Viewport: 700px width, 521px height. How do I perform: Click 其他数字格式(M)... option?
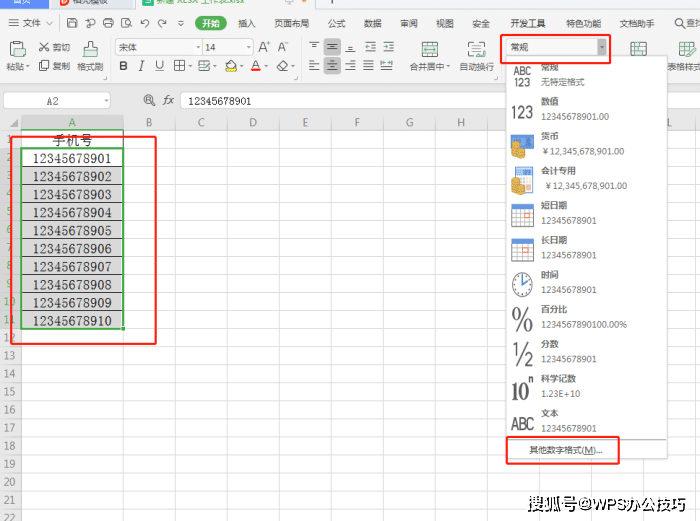(x=566, y=450)
